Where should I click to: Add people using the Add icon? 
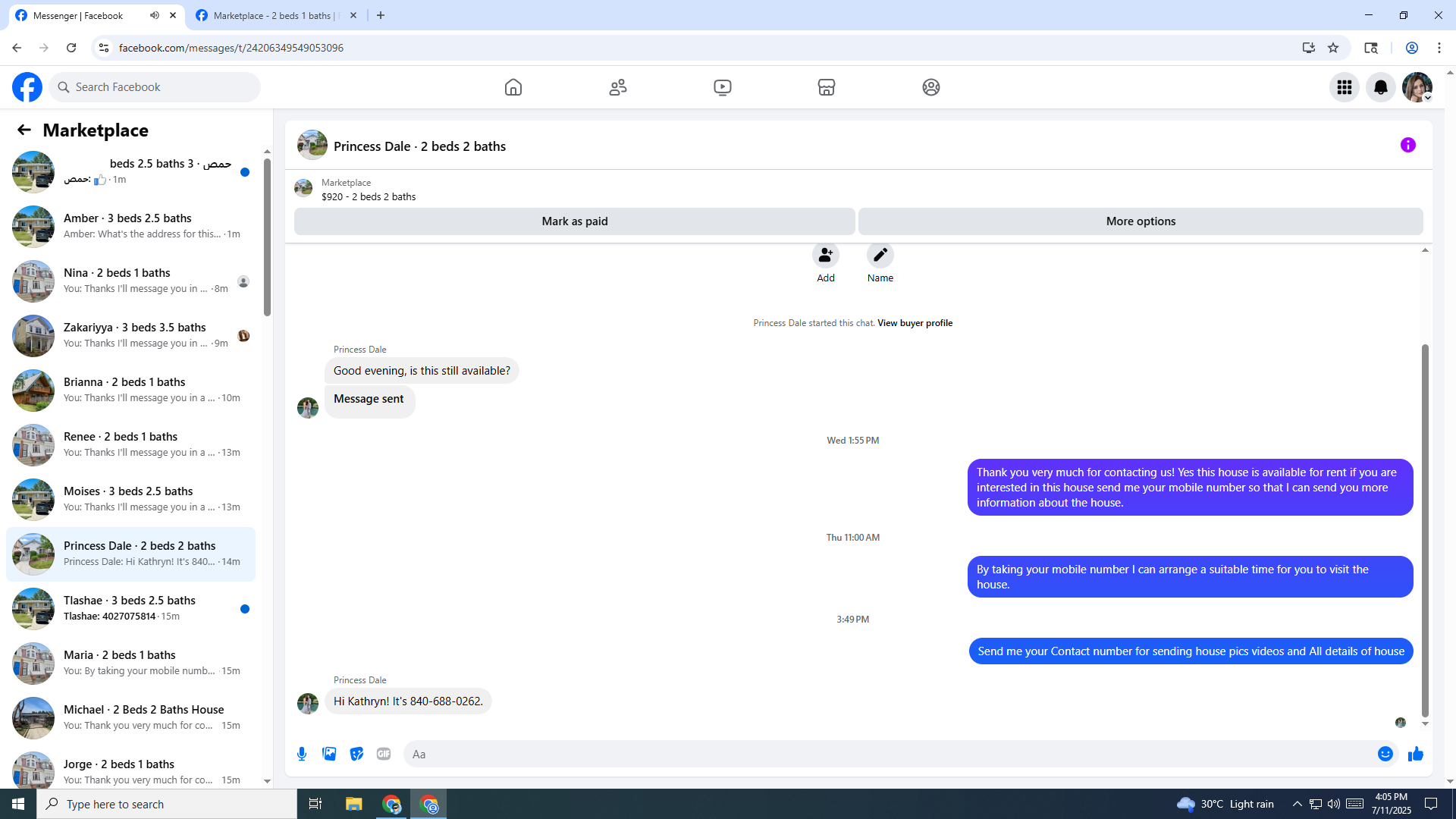coord(826,256)
